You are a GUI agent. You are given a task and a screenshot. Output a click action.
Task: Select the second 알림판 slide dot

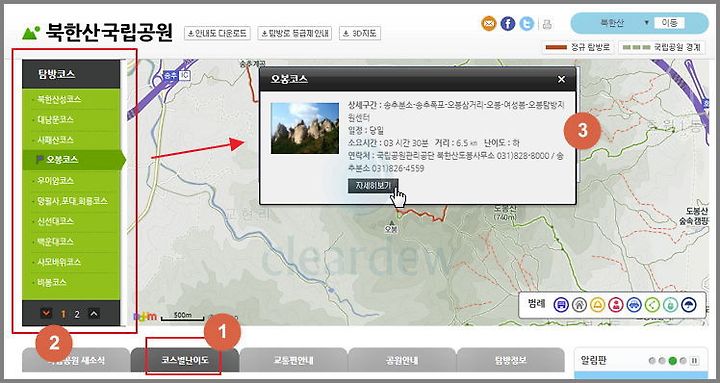coord(662,361)
